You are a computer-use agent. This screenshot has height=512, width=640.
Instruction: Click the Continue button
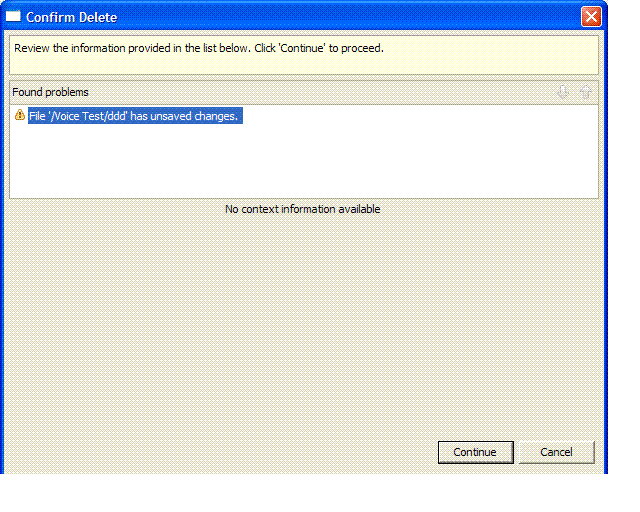coord(476,452)
